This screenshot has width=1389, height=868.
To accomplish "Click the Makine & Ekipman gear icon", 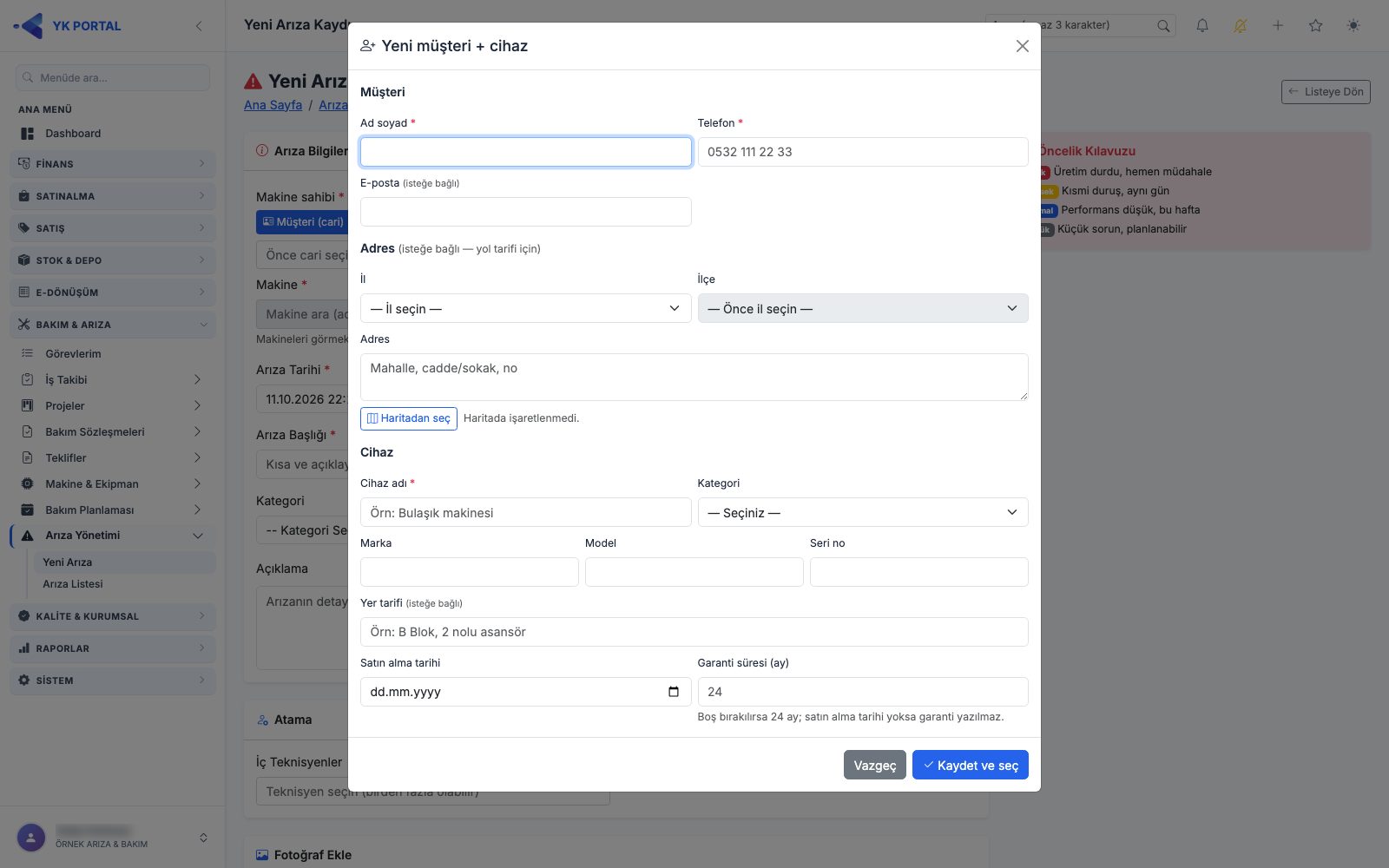I will (x=27, y=484).
